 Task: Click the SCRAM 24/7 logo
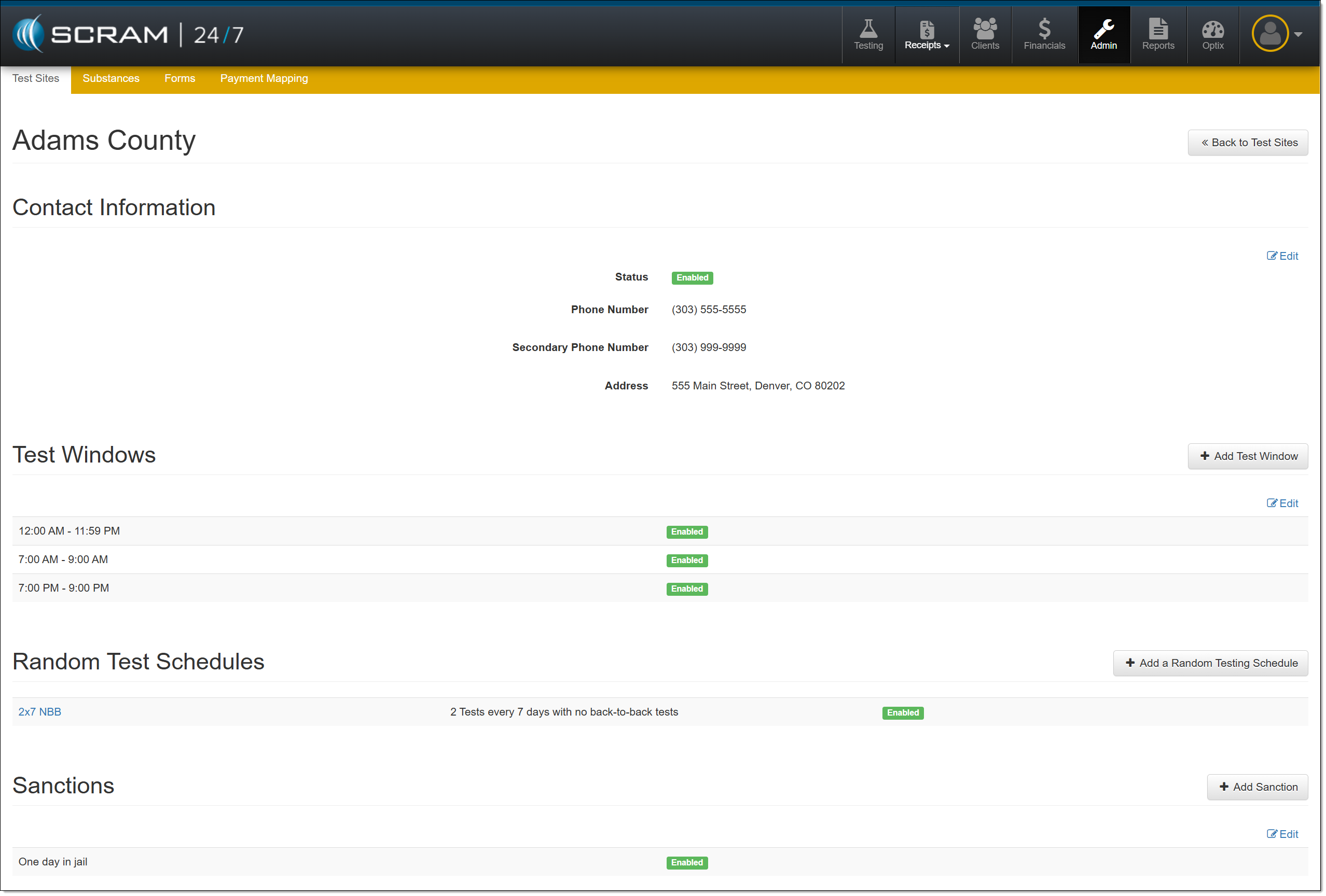click(x=128, y=34)
